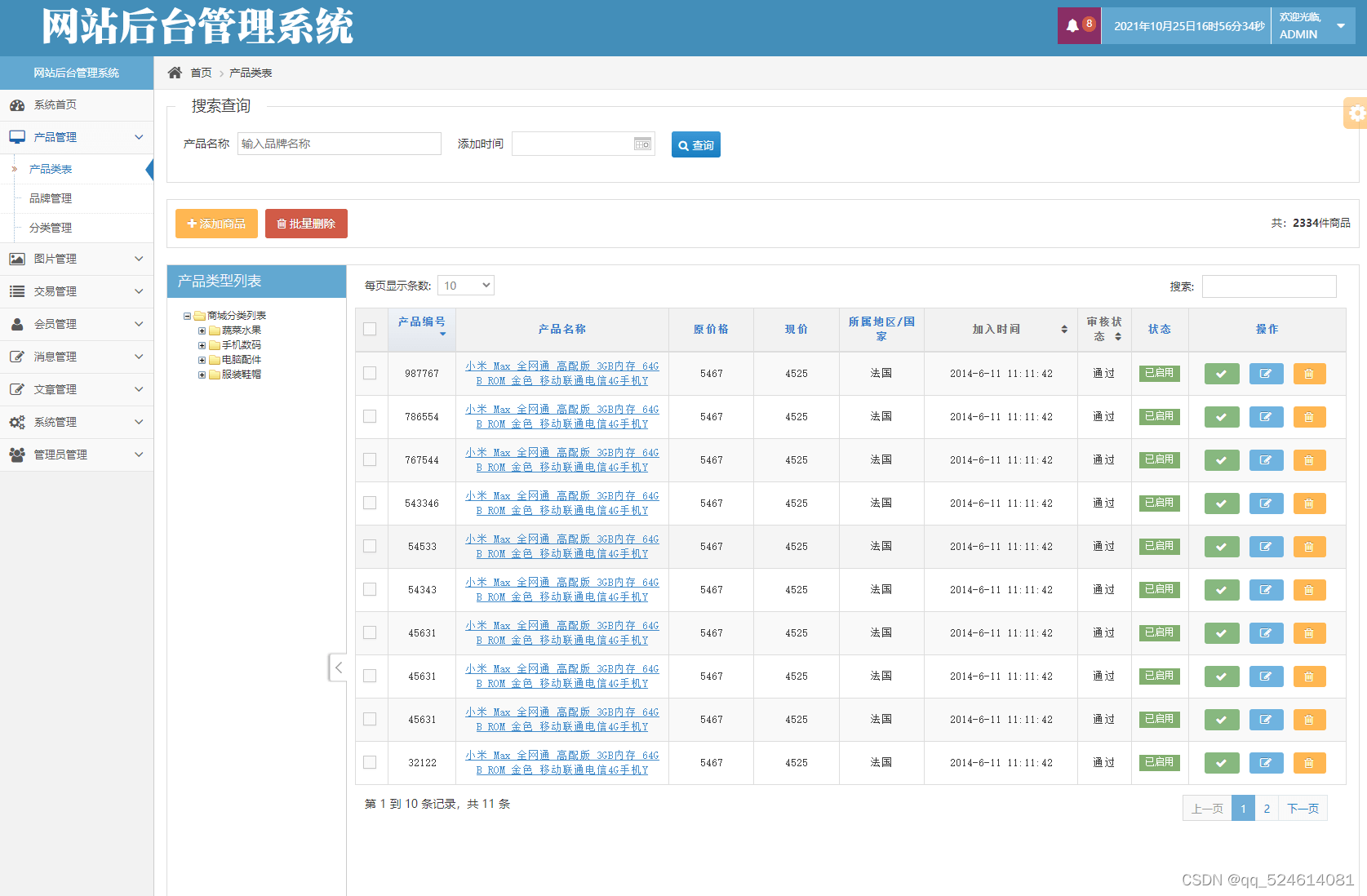This screenshot has width=1367, height=896.
Task: Edit product 786554 with blue edit icon
Action: point(1266,417)
